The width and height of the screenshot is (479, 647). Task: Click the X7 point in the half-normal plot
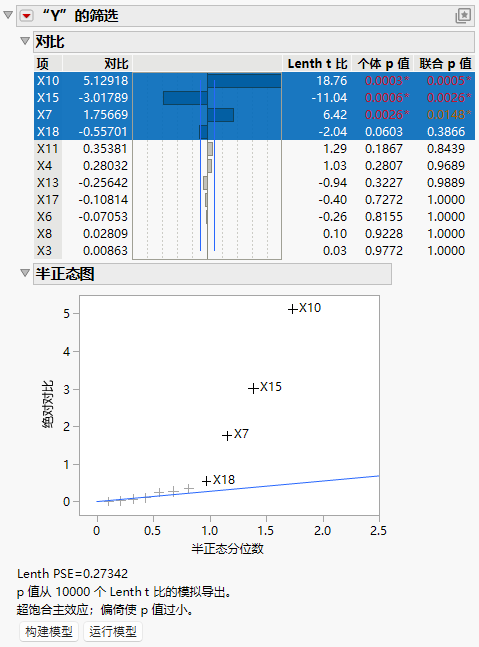[x=227, y=436]
